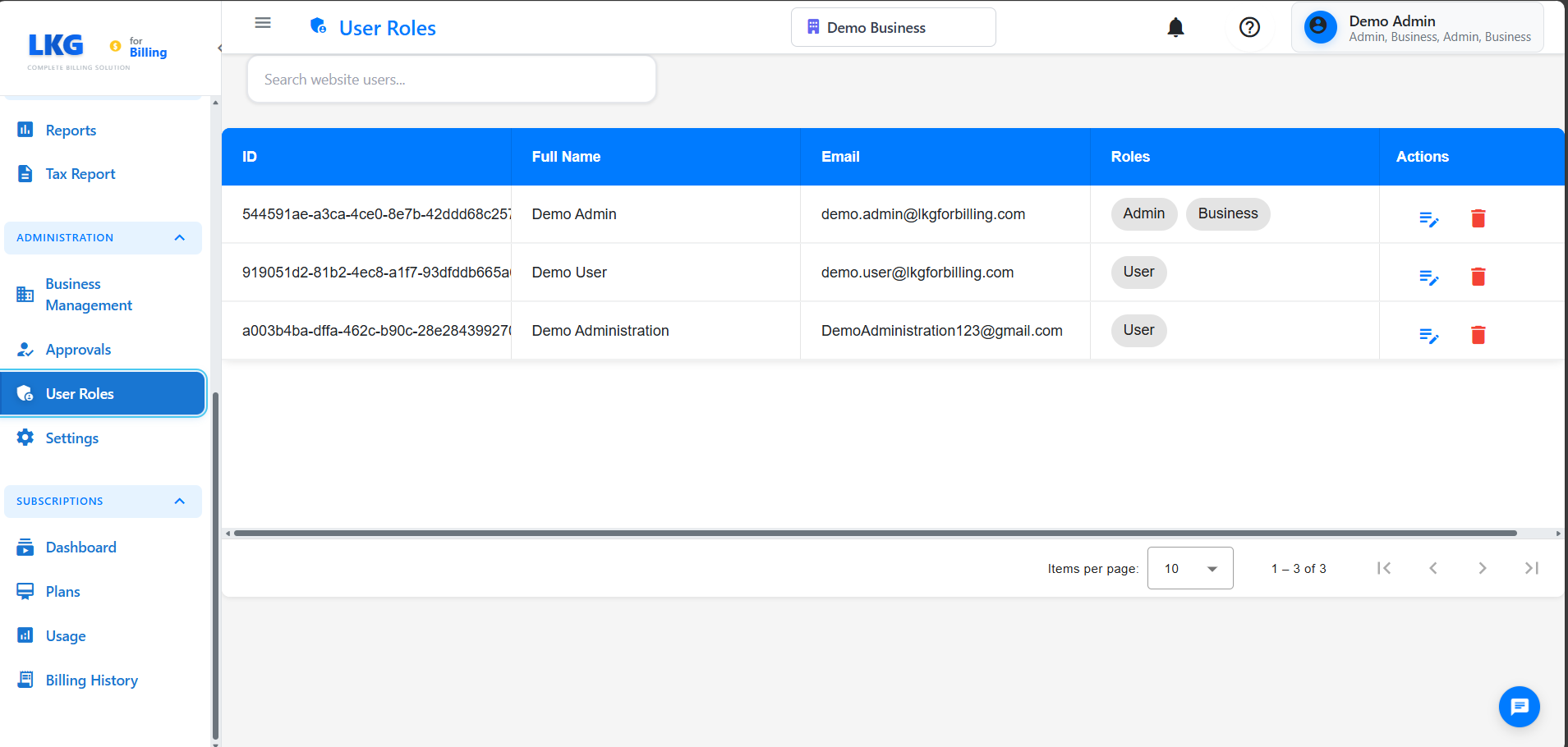
Task: Collapse the Administration section chevron
Action: pyautogui.click(x=179, y=237)
